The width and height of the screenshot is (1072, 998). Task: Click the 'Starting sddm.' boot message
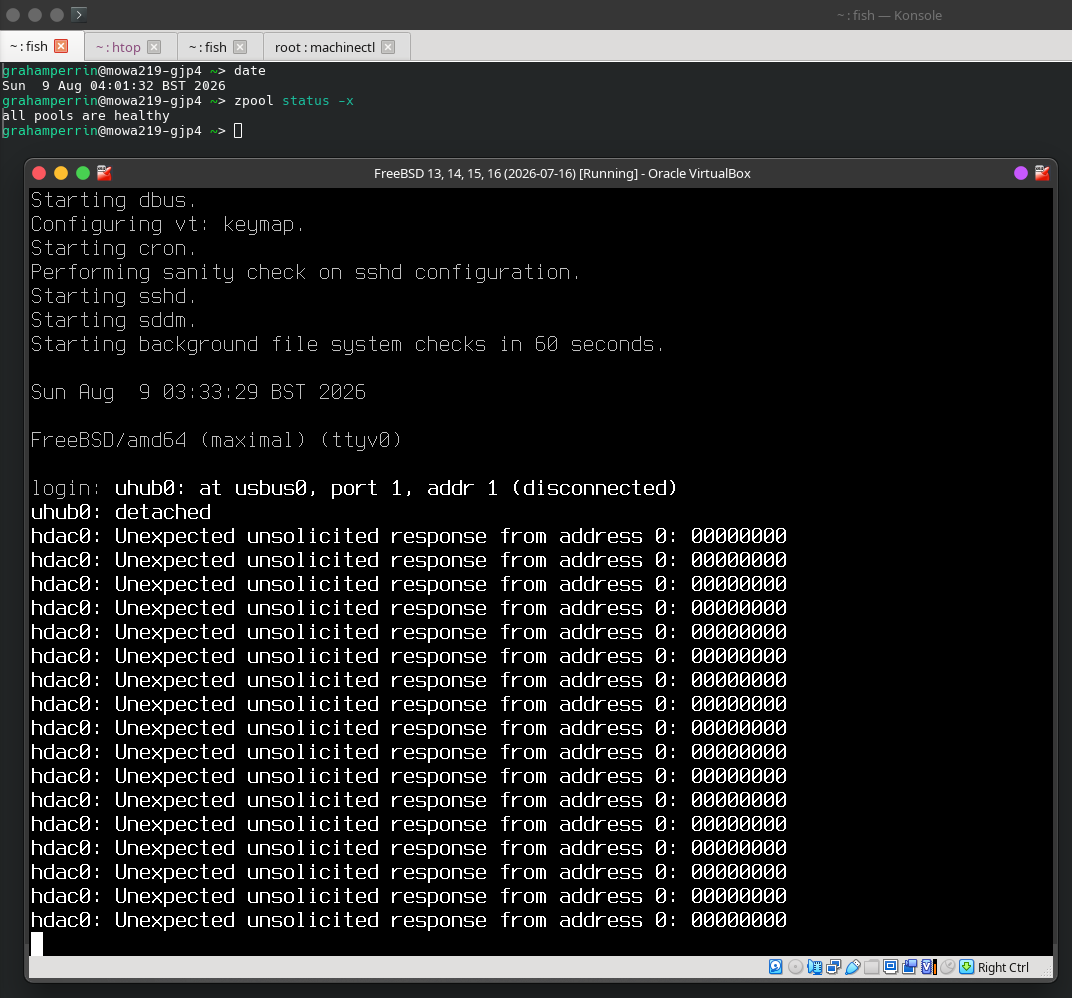(x=113, y=320)
